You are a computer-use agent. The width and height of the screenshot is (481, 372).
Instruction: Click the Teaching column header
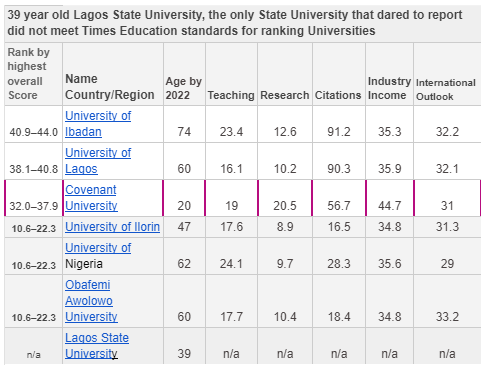[x=231, y=95]
